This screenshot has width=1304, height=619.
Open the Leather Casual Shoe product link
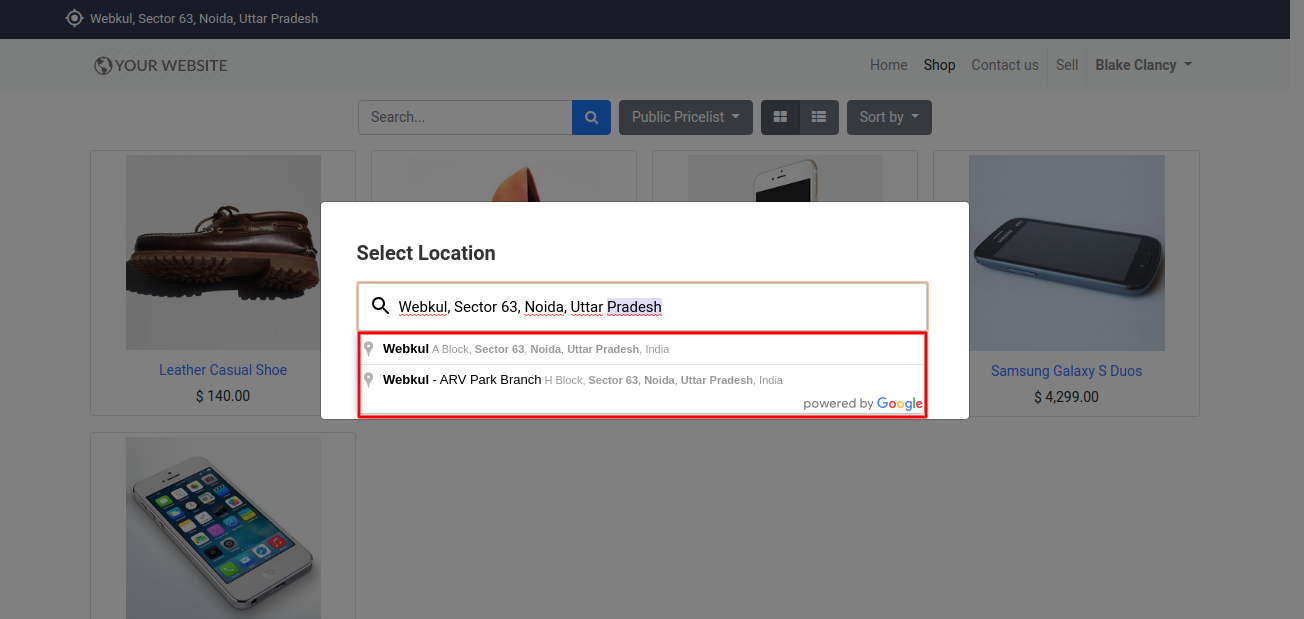[223, 370]
